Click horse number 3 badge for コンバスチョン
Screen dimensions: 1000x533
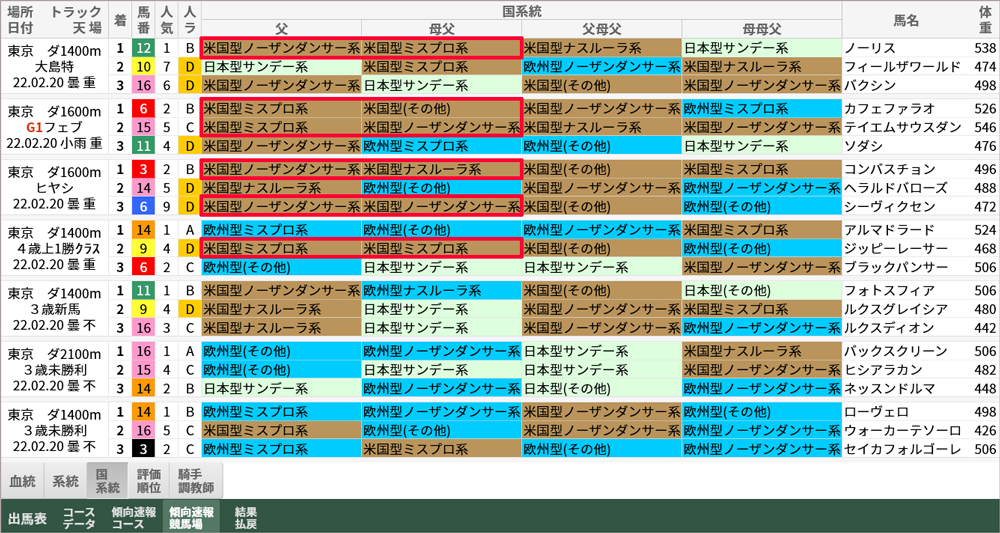tap(144, 169)
